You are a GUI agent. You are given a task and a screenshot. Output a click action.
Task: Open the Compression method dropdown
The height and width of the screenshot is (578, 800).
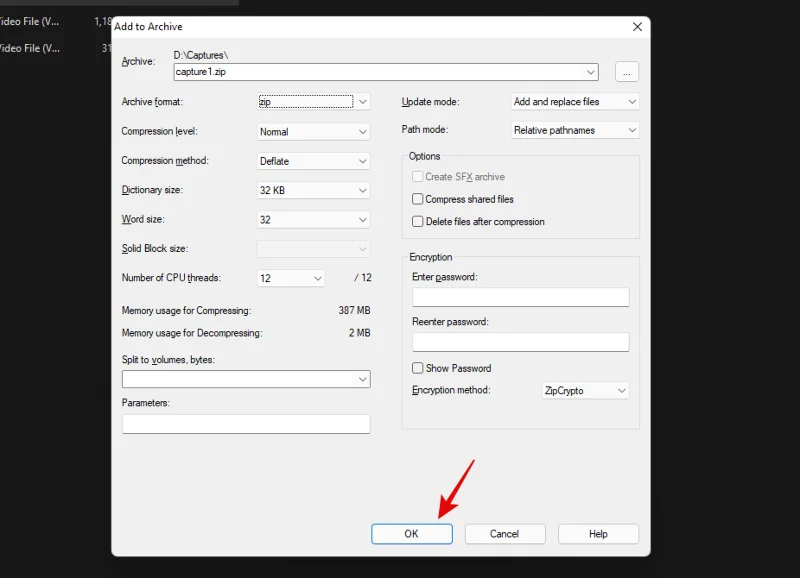point(363,160)
